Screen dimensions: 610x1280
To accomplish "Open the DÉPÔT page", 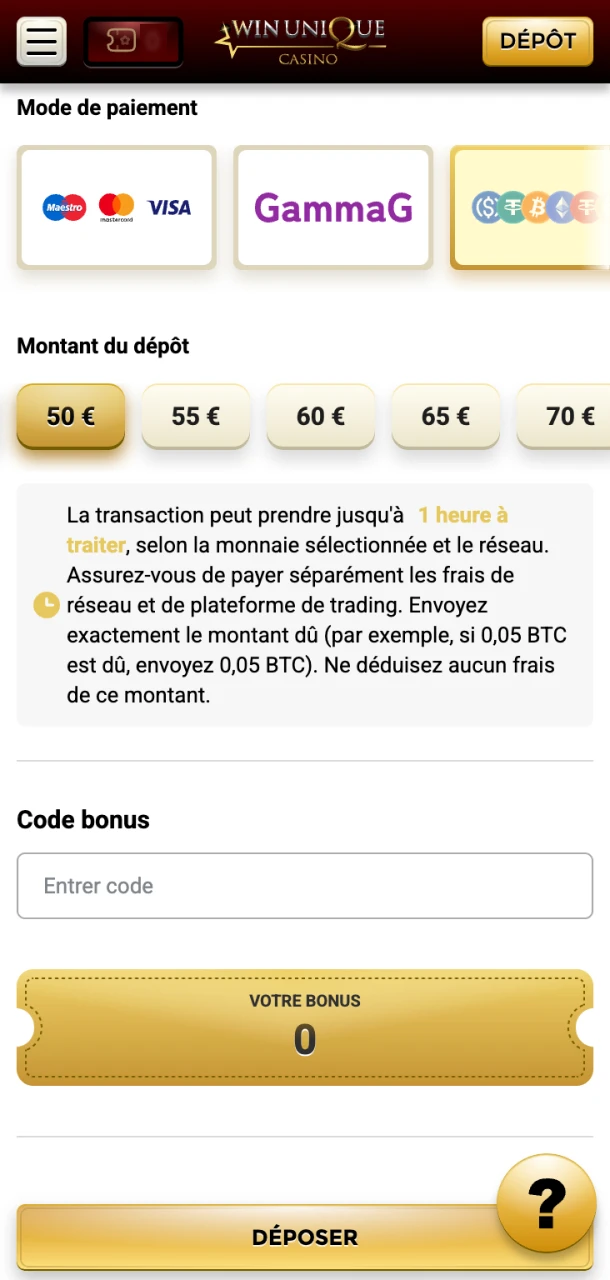I will coord(537,42).
